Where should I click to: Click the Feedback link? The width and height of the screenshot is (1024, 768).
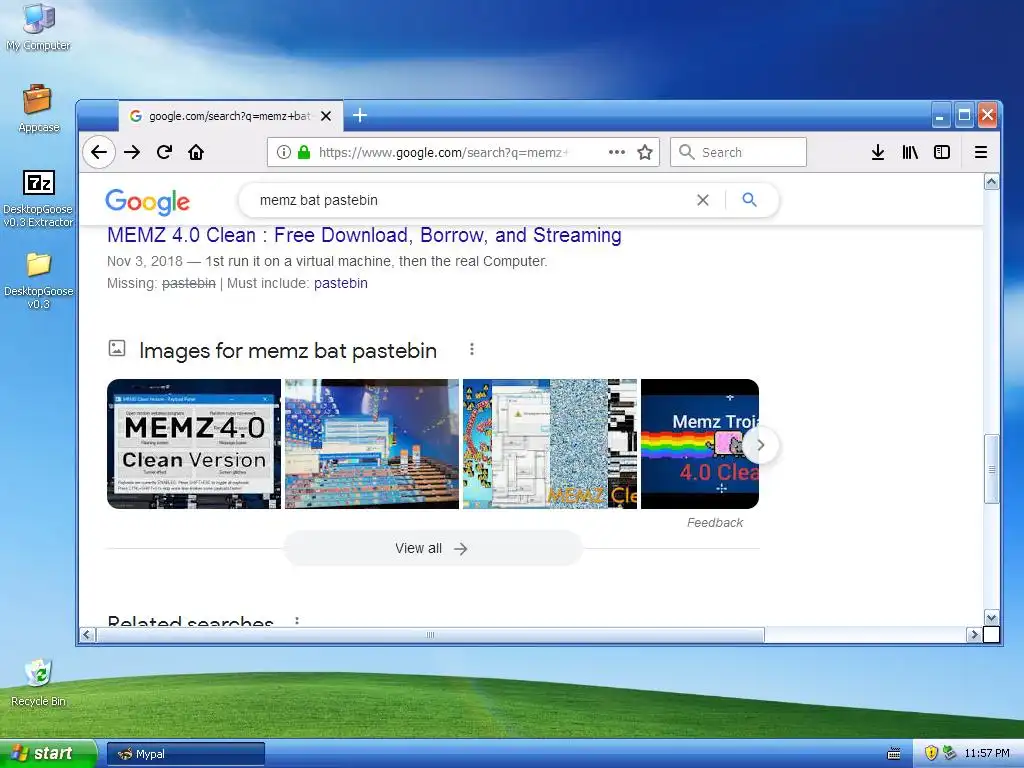pos(714,522)
